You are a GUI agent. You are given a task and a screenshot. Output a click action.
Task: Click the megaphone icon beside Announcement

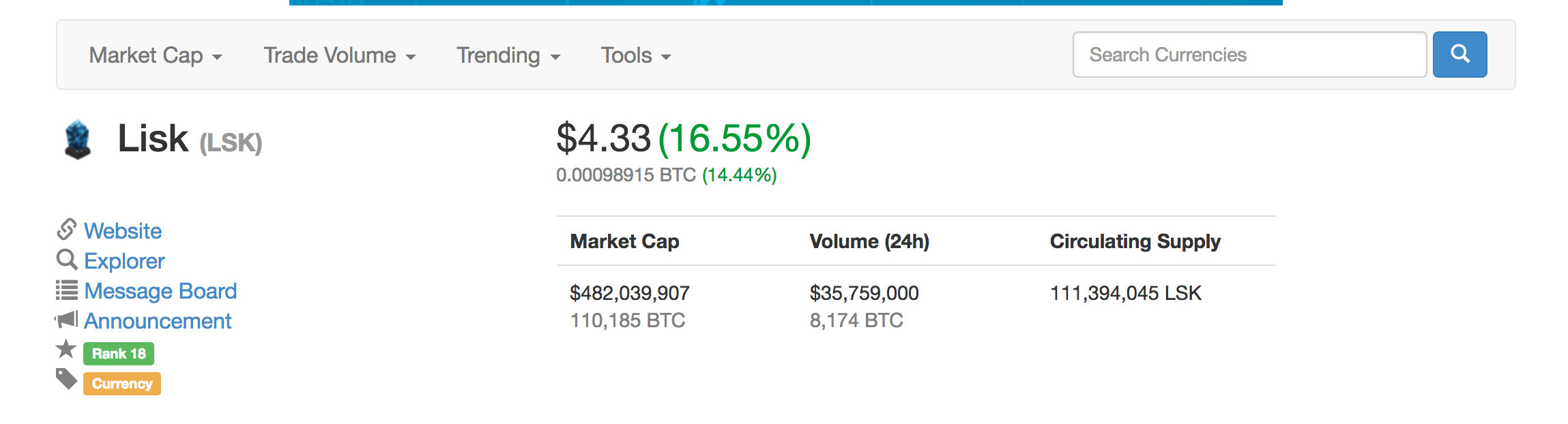[x=66, y=320]
